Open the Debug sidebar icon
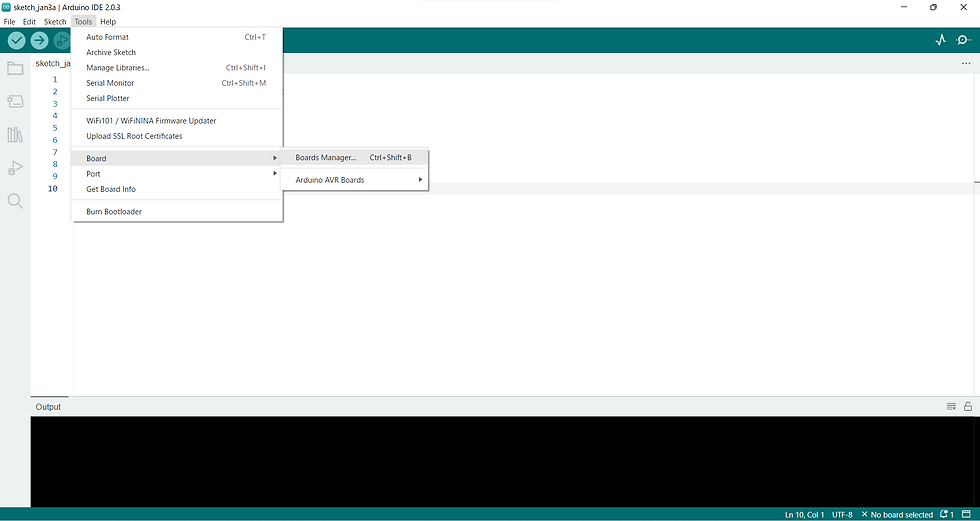This screenshot has width=980, height=521. pyautogui.click(x=15, y=167)
